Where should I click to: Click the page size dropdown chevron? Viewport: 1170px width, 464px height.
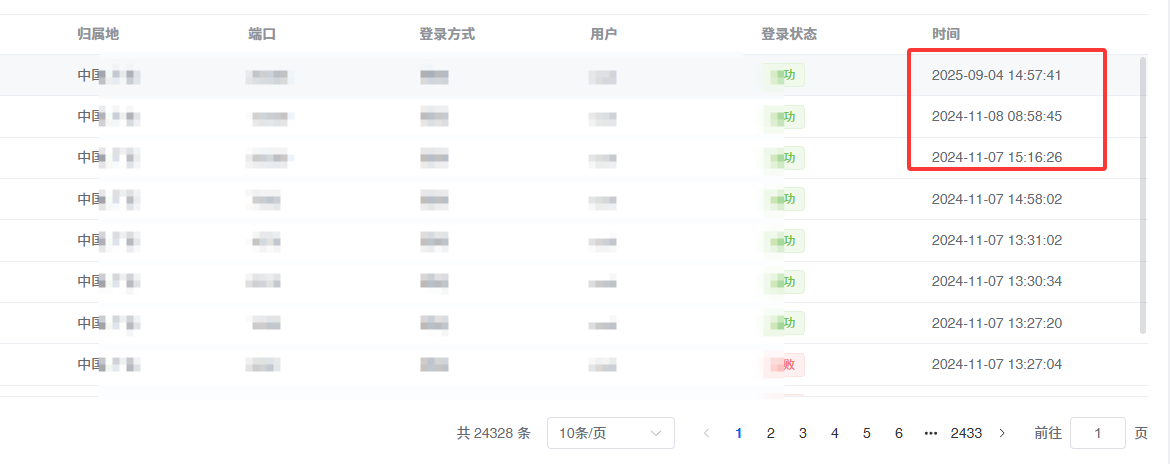pyautogui.click(x=656, y=433)
